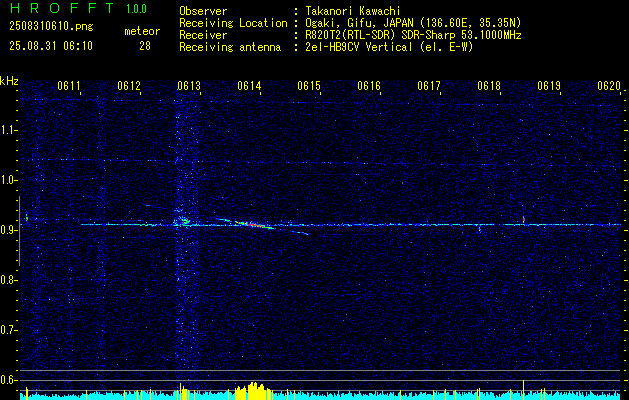Click time marker 0612
This screenshot has height=400, width=629.
[x=129, y=85]
